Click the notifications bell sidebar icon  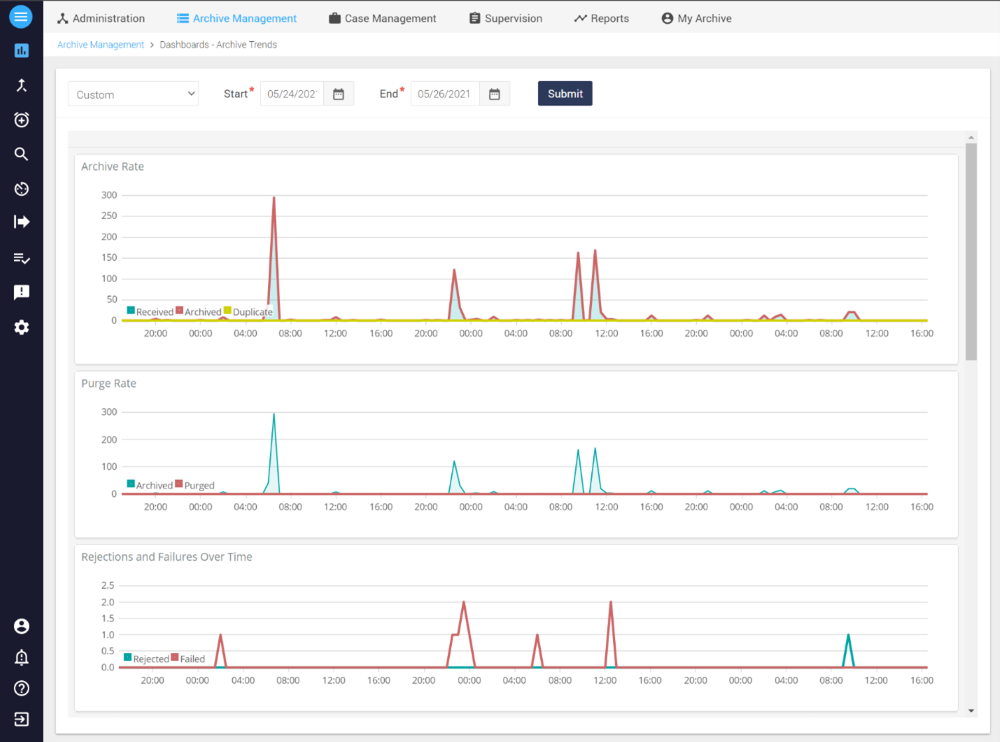21,657
